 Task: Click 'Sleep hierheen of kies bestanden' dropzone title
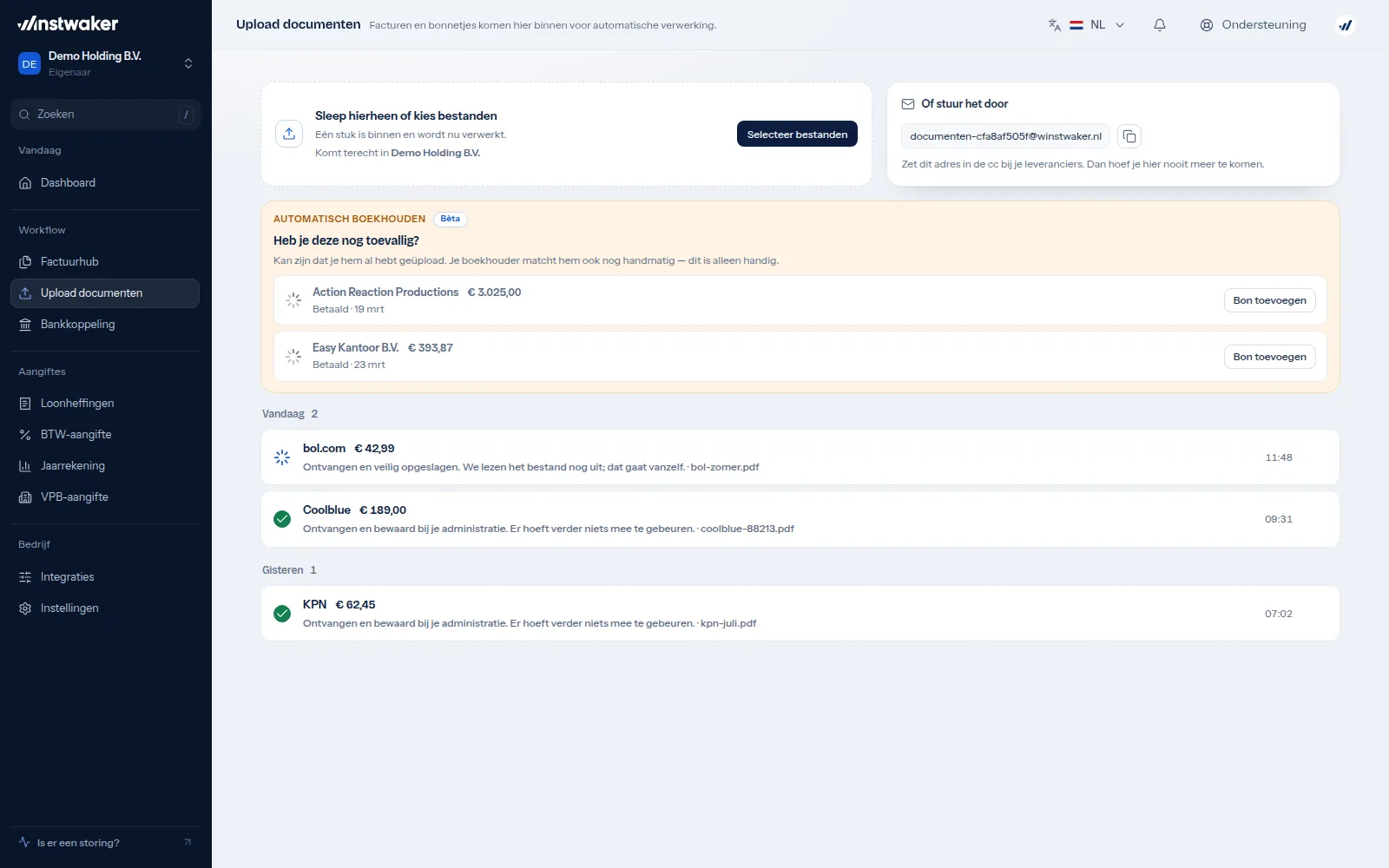tap(406, 115)
